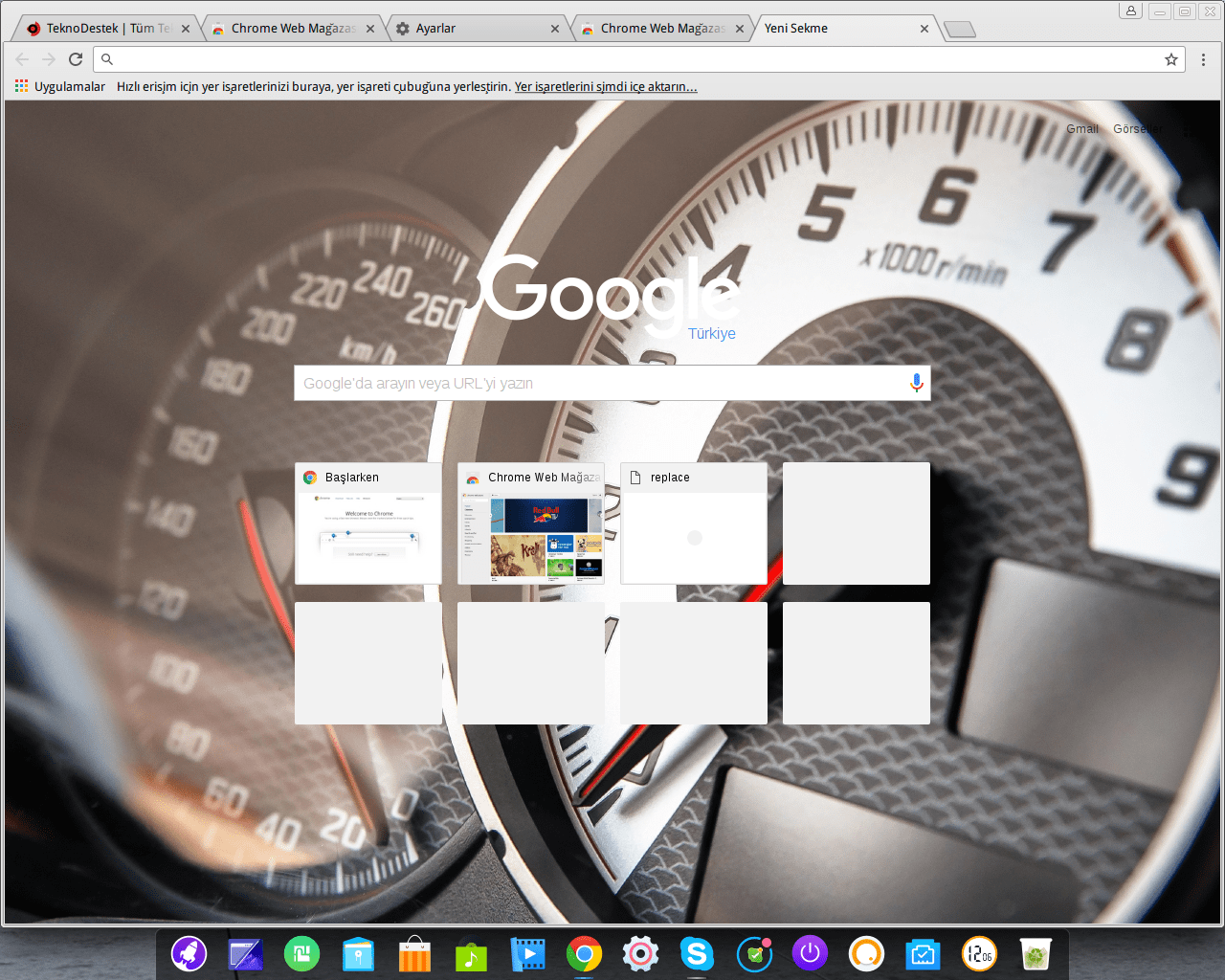1225x980 pixels.
Task: Open the clock icon in the dock
Action: pos(978,953)
